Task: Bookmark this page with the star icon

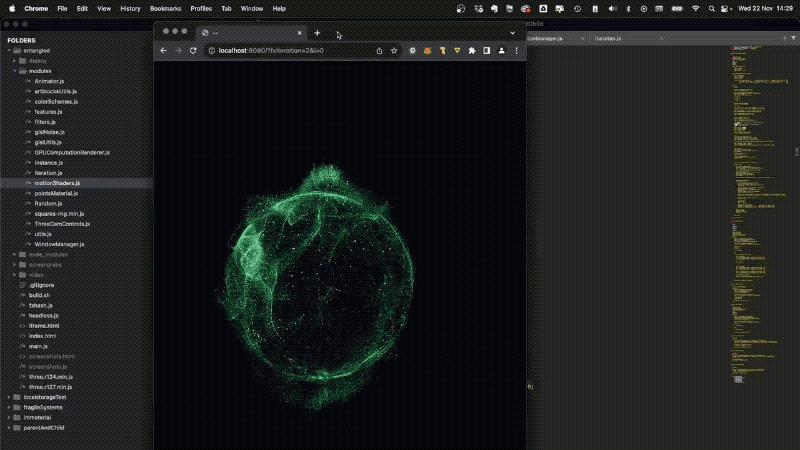Action: (x=394, y=51)
